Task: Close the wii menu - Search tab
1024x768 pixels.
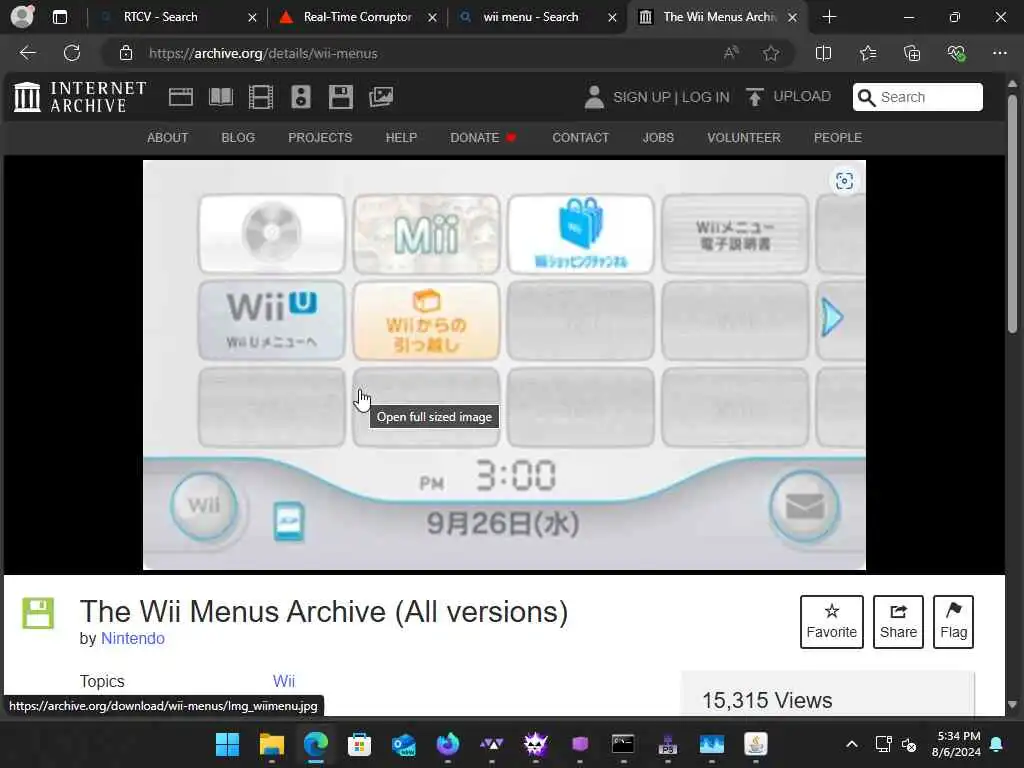Action: [613, 18]
